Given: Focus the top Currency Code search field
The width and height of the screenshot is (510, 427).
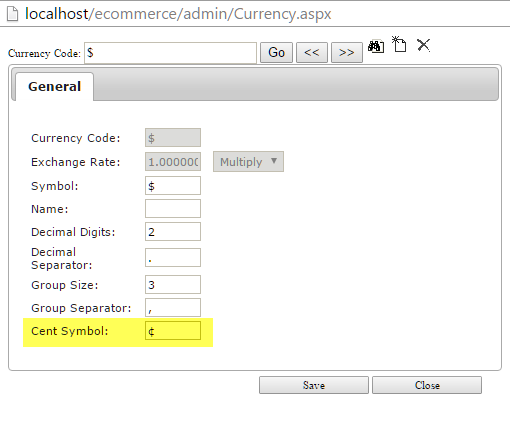Looking at the screenshot, I should pyautogui.click(x=170, y=53).
